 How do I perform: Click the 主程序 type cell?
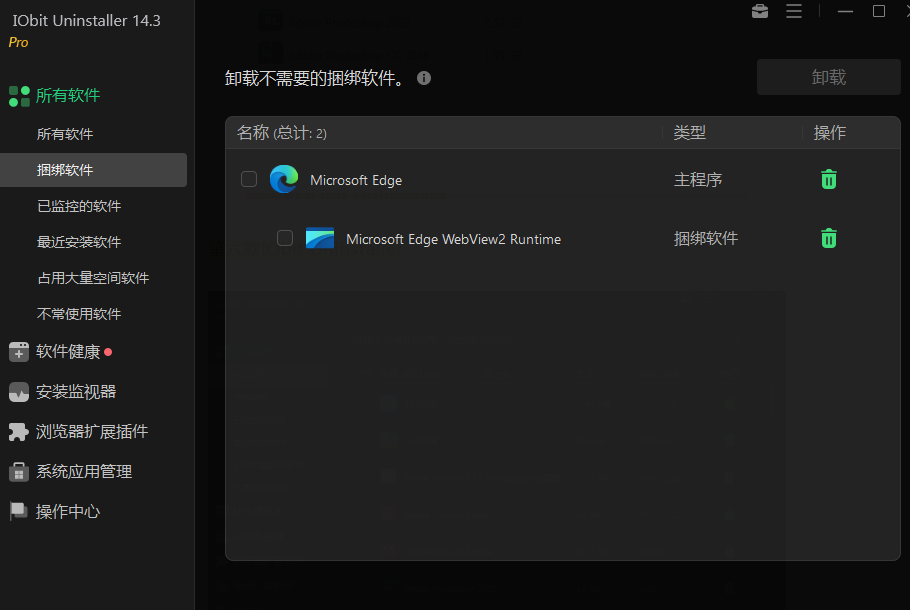point(698,180)
